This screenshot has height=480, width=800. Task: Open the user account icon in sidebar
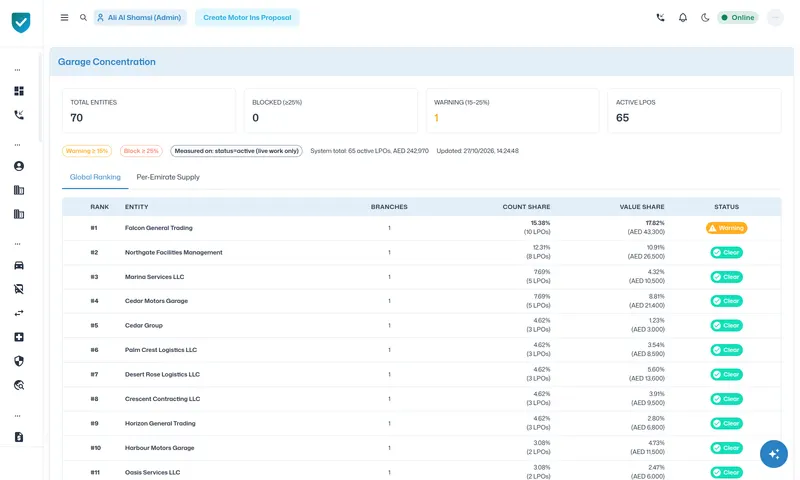pyautogui.click(x=19, y=166)
